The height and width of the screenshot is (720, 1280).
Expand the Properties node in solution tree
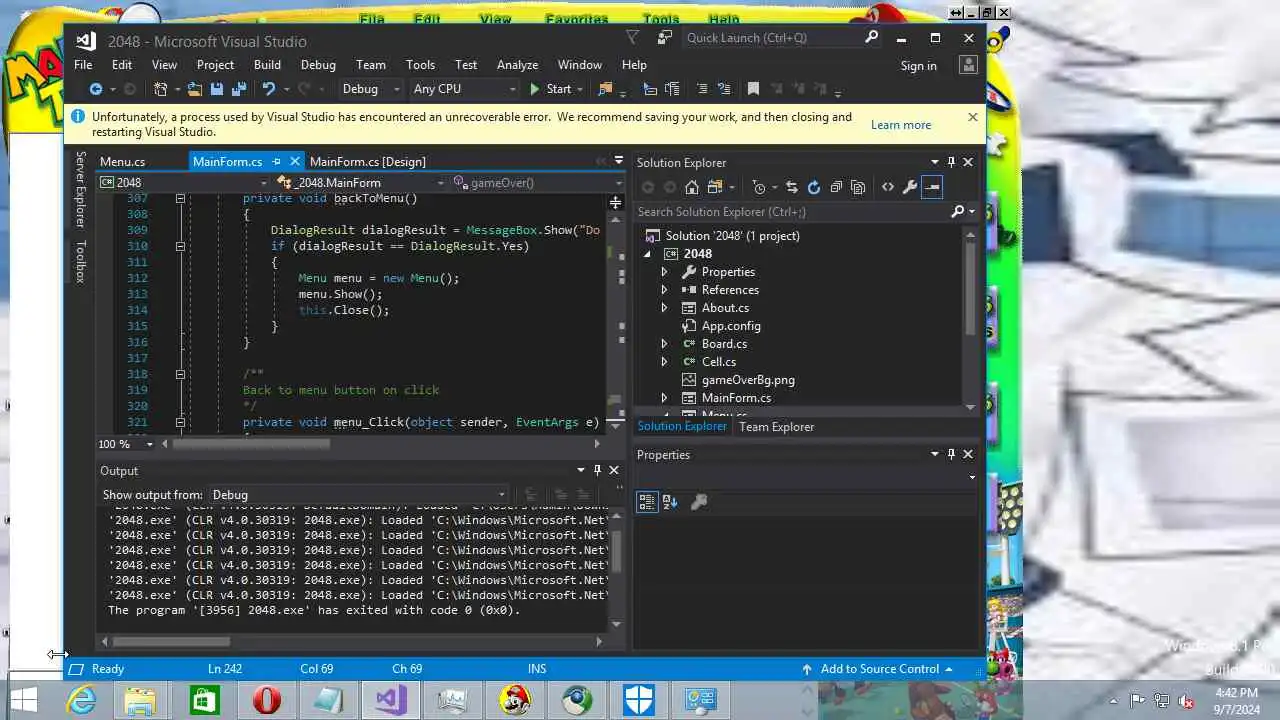pos(664,272)
